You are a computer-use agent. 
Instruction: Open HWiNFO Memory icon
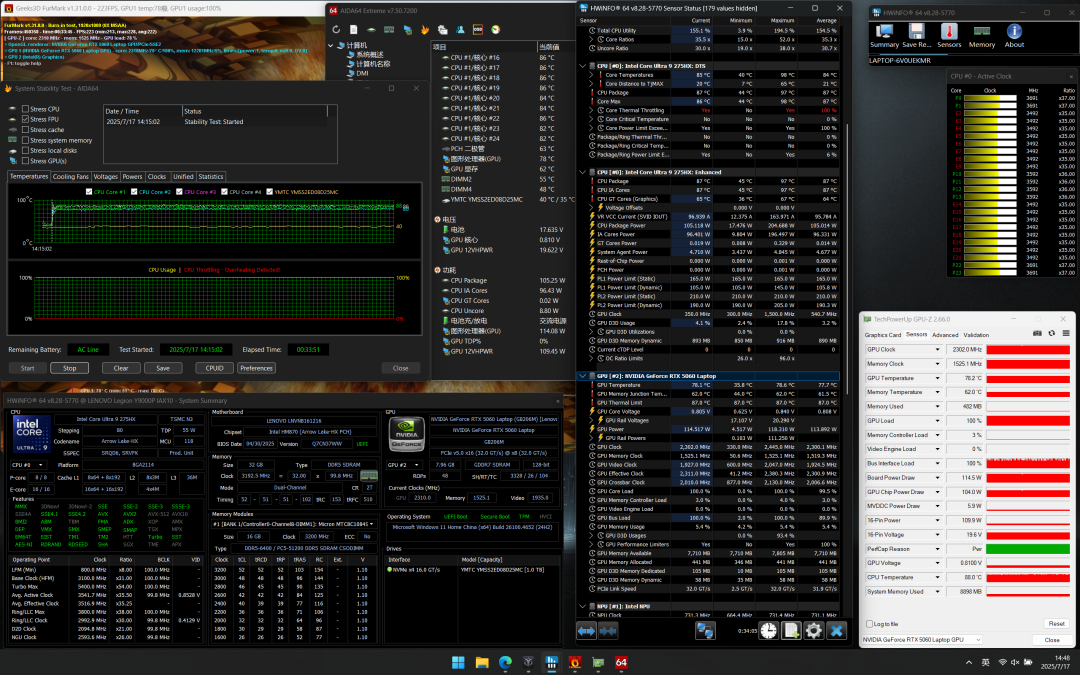982,36
